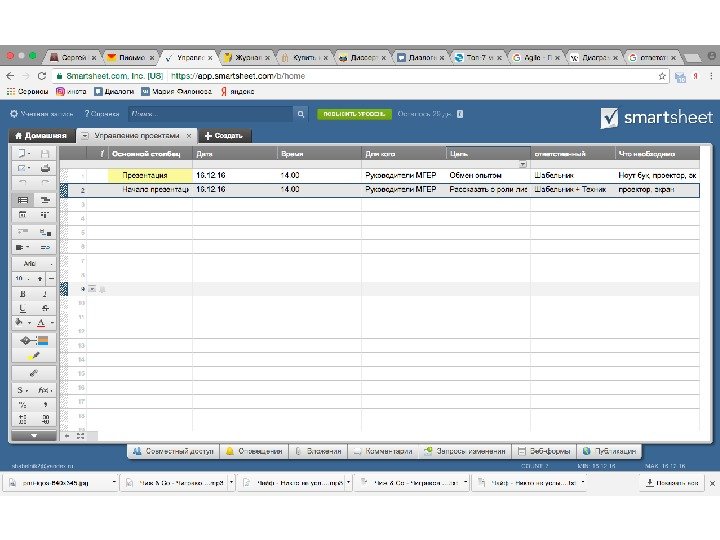
Task: Open Оповещения alerts tab
Action: (254, 451)
